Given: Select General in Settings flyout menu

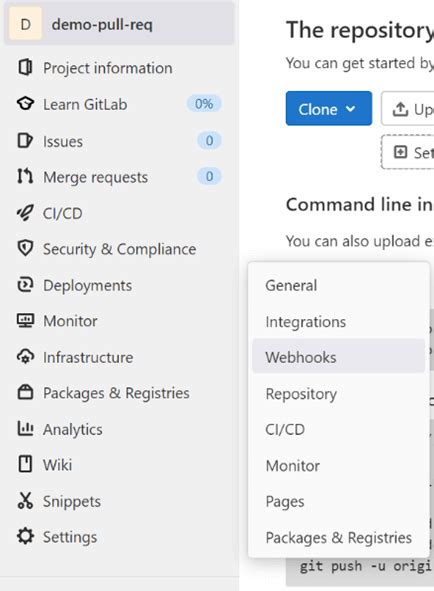Looking at the screenshot, I should [x=339, y=285].
